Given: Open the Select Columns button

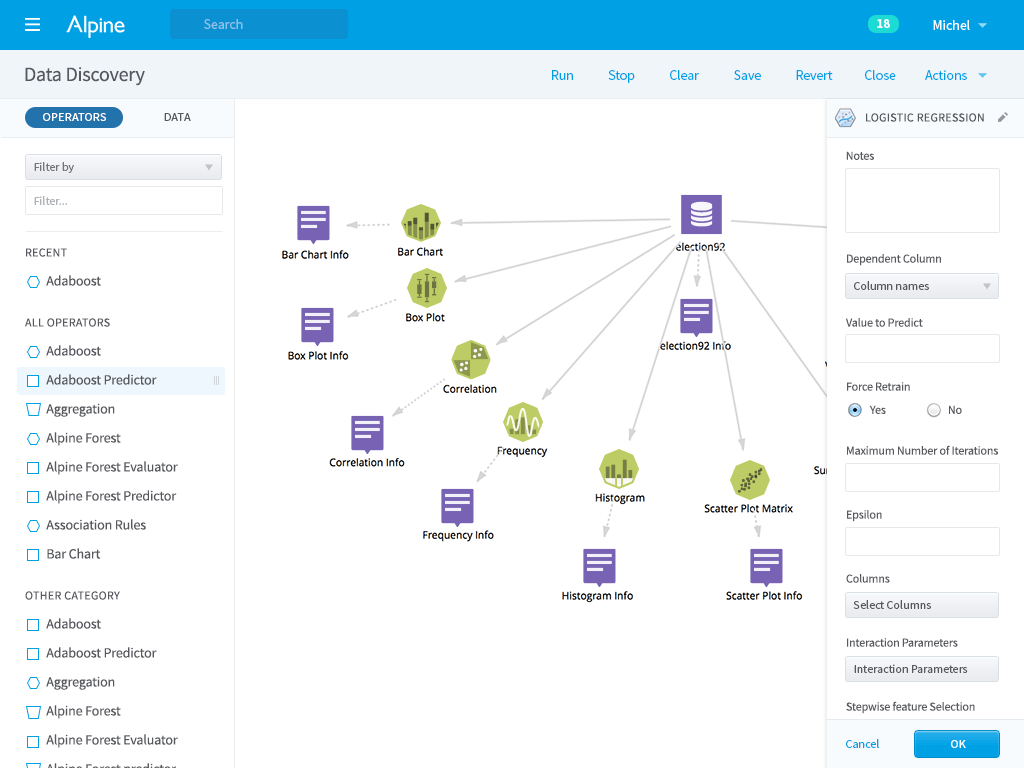Looking at the screenshot, I should point(922,605).
